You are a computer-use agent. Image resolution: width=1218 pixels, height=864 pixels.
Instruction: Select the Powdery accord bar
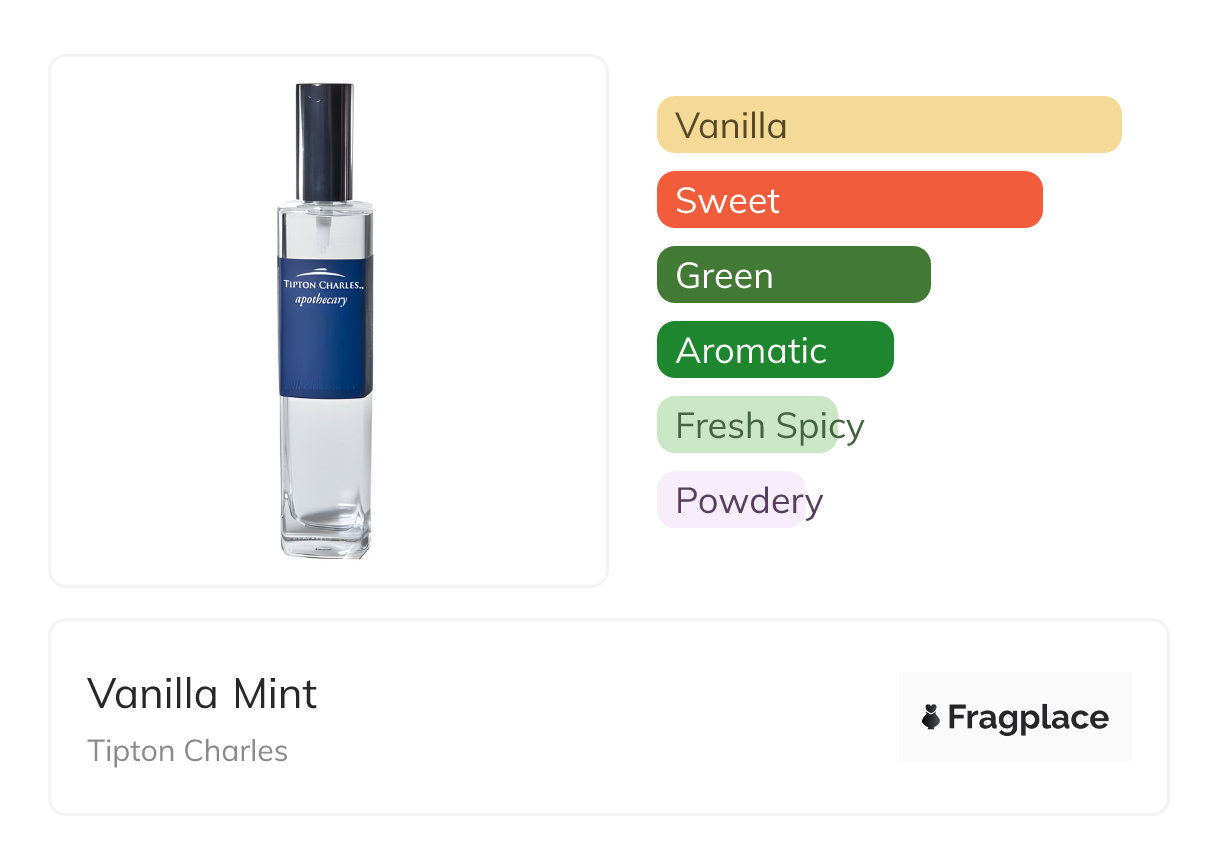[x=731, y=500]
